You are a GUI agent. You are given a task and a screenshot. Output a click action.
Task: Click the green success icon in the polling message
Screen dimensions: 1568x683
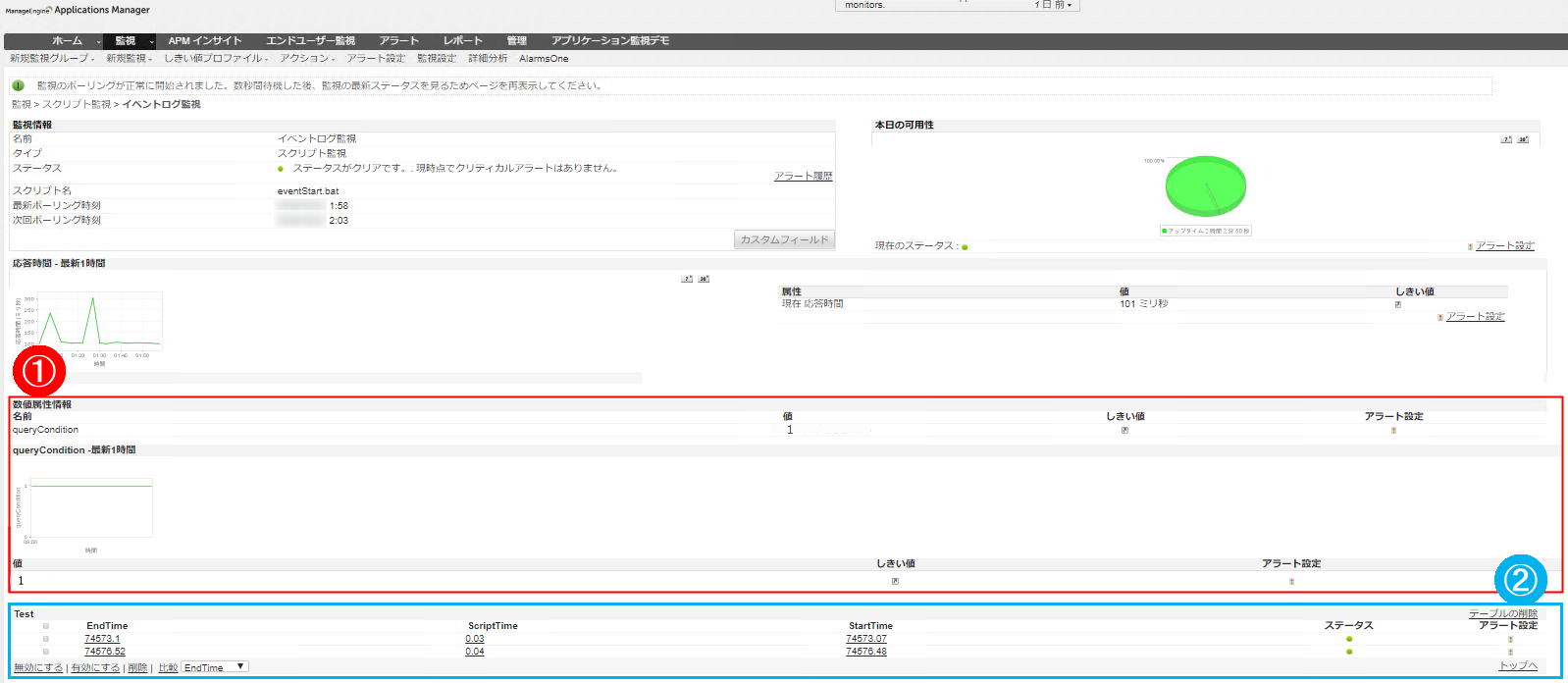click(x=18, y=85)
